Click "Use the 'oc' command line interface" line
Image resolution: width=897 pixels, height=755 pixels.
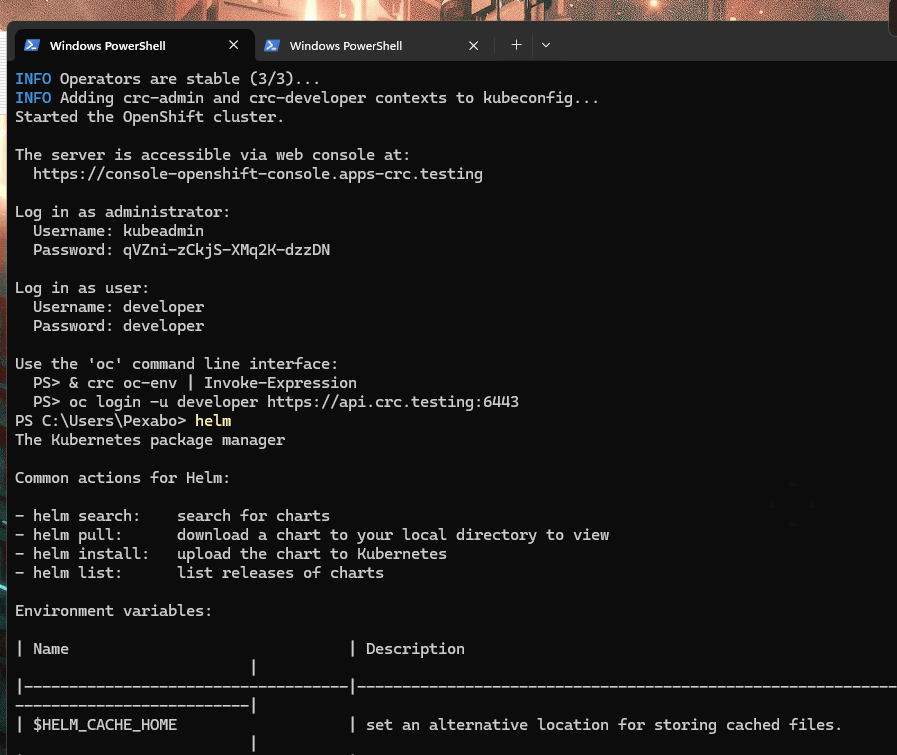[x=176, y=364]
